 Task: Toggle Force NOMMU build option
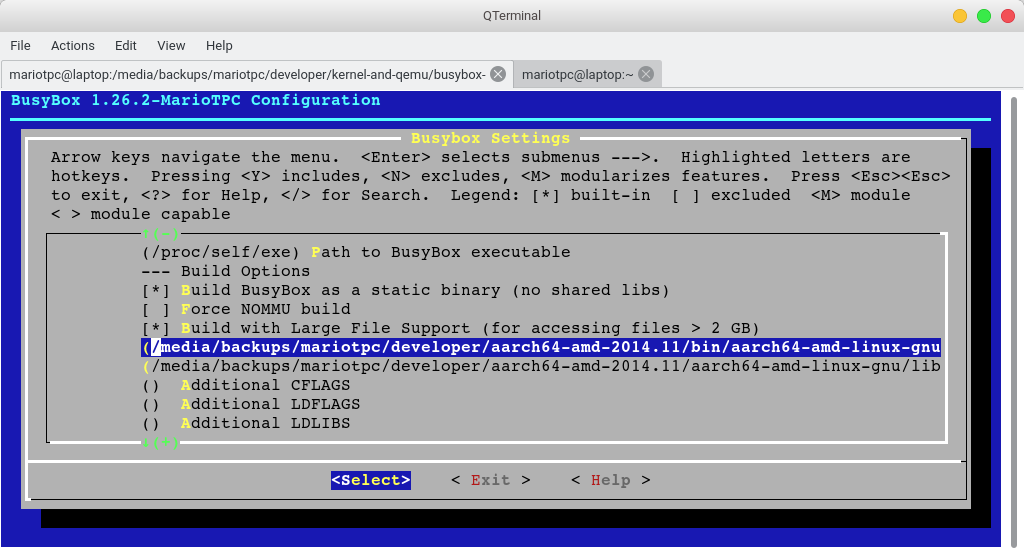[246, 309]
